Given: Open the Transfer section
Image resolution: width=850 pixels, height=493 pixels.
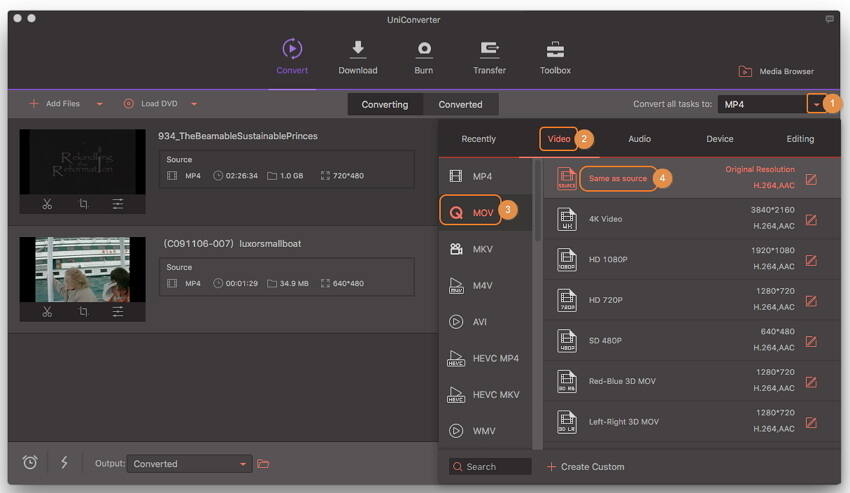Looking at the screenshot, I should point(490,56).
